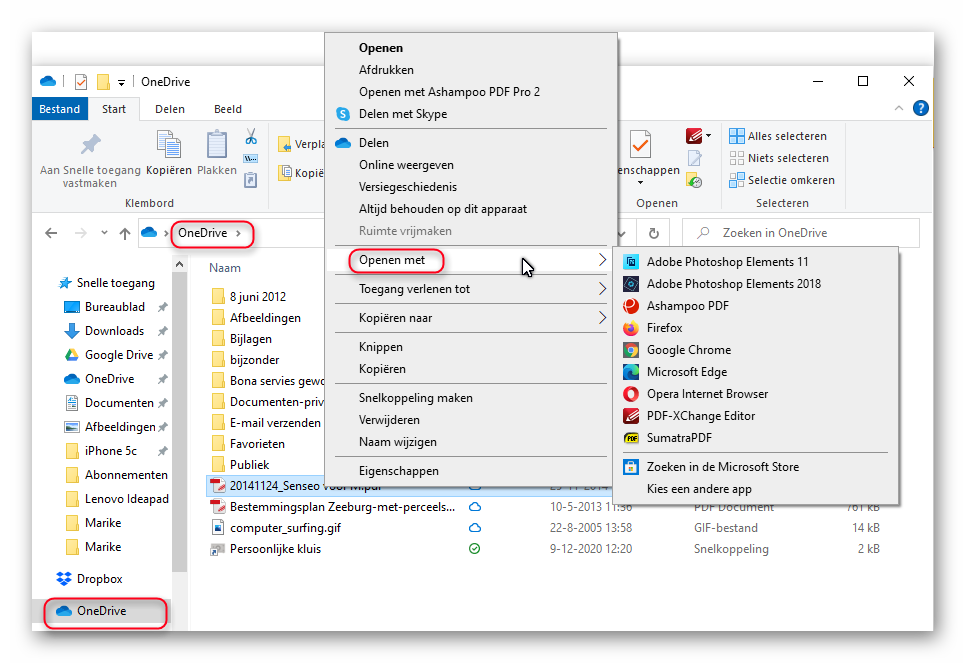Switch to the Delen tab
Viewport: 966px width, 663px height.
[x=169, y=109]
